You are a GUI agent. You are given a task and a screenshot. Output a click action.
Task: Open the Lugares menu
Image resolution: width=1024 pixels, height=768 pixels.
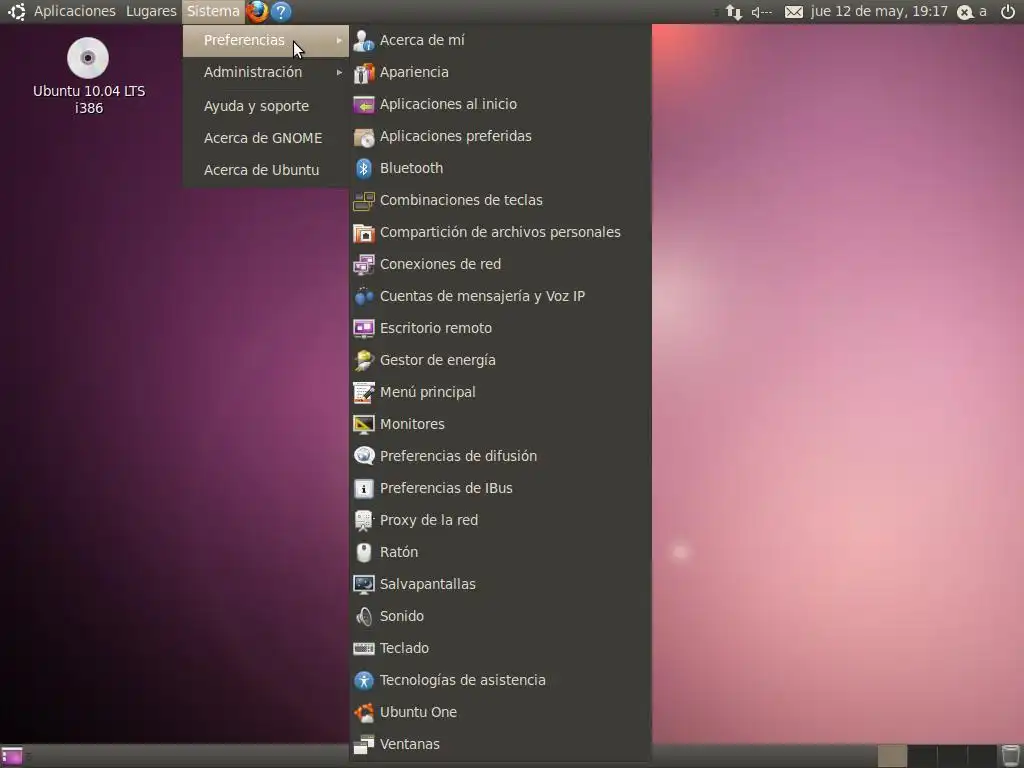tap(151, 12)
